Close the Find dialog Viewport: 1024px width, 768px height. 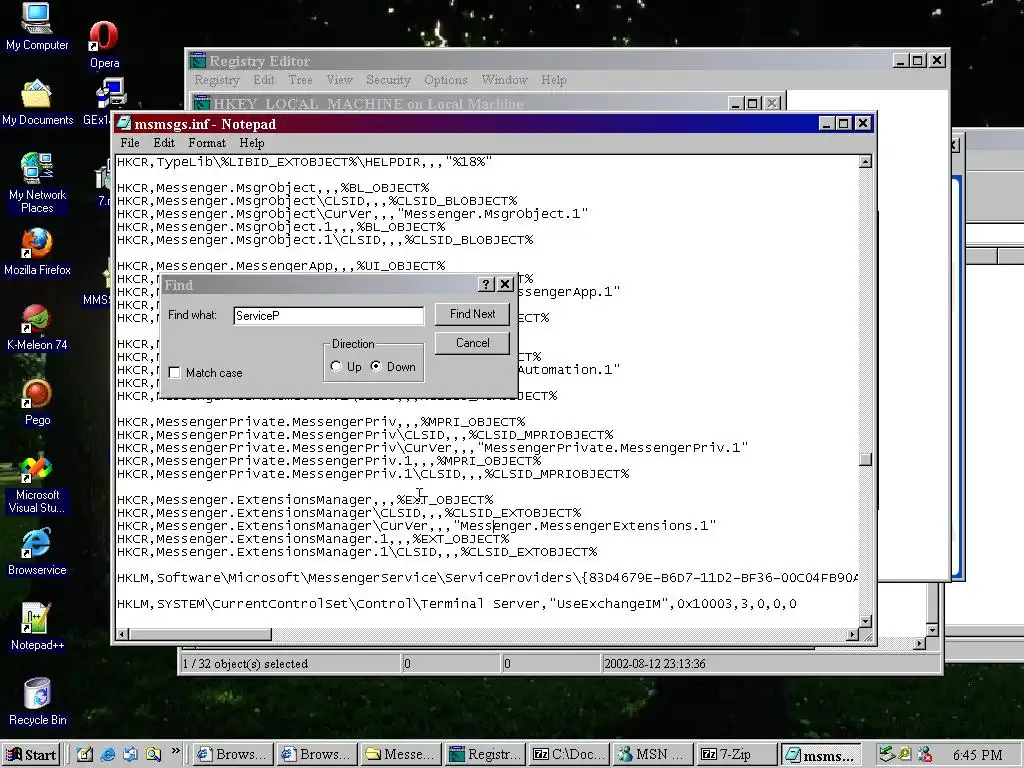pos(505,284)
